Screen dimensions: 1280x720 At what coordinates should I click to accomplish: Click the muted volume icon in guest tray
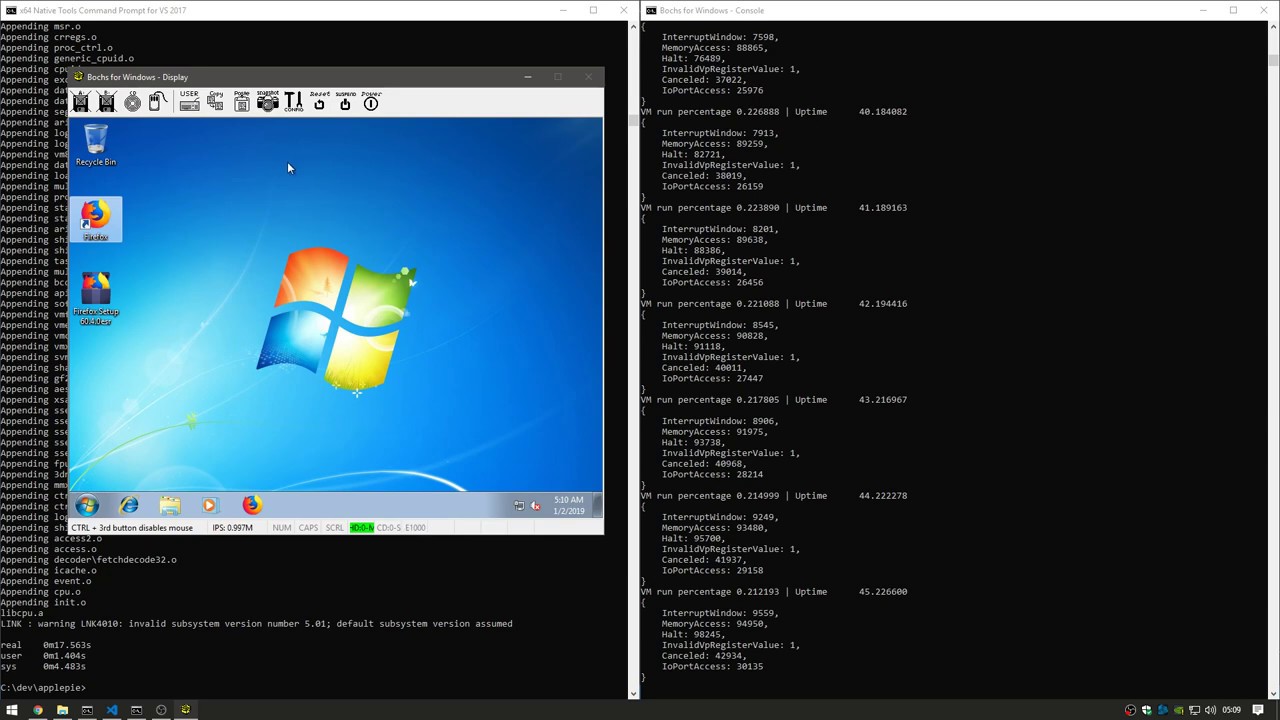pyautogui.click(x=535, y=506)
